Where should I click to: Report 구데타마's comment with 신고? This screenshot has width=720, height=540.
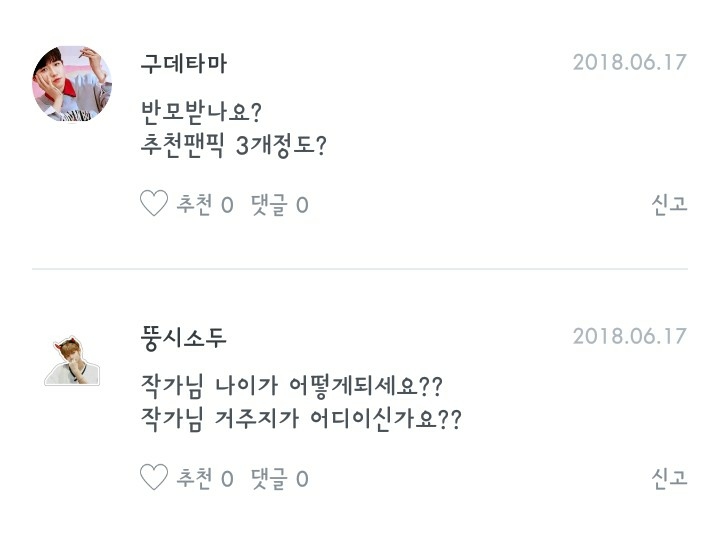(669, 205)
